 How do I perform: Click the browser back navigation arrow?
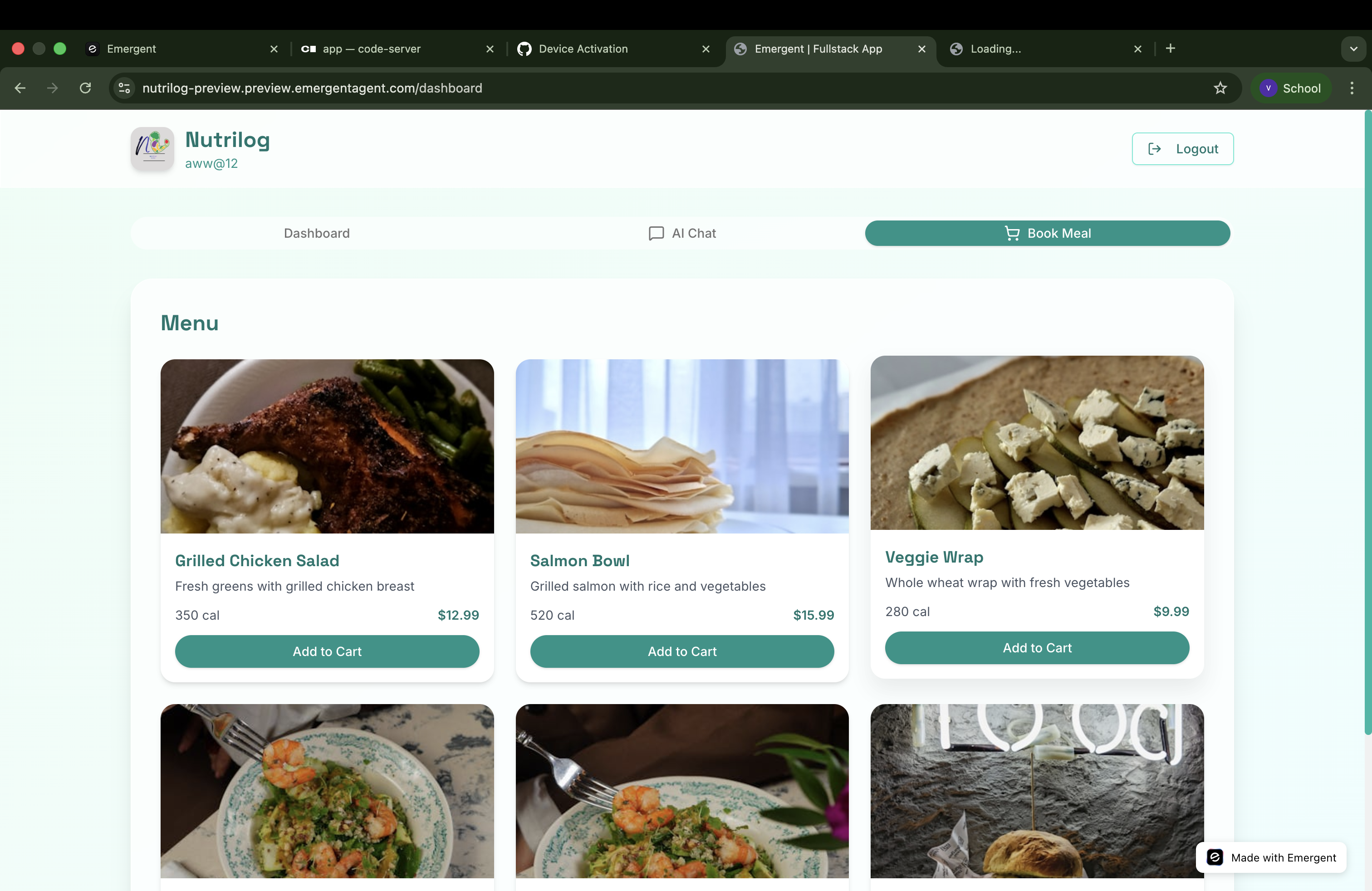(20, 88)
